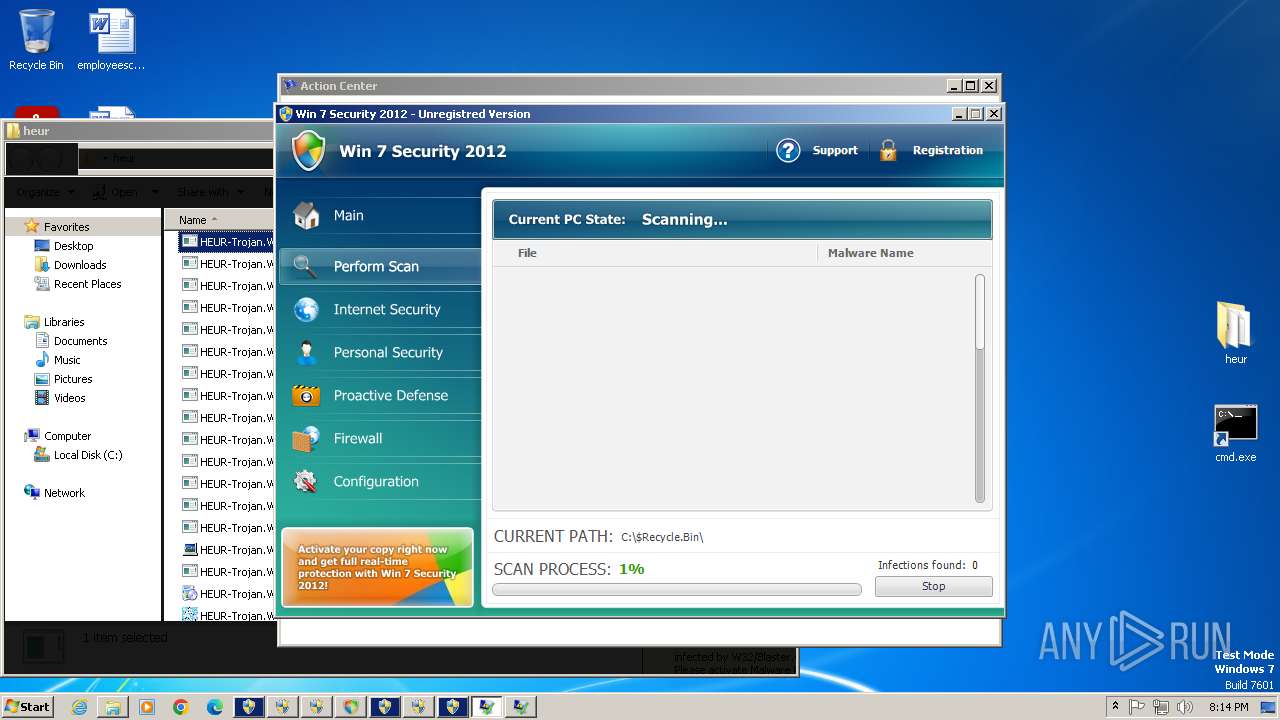Click the Support link in header

(835, 150)
